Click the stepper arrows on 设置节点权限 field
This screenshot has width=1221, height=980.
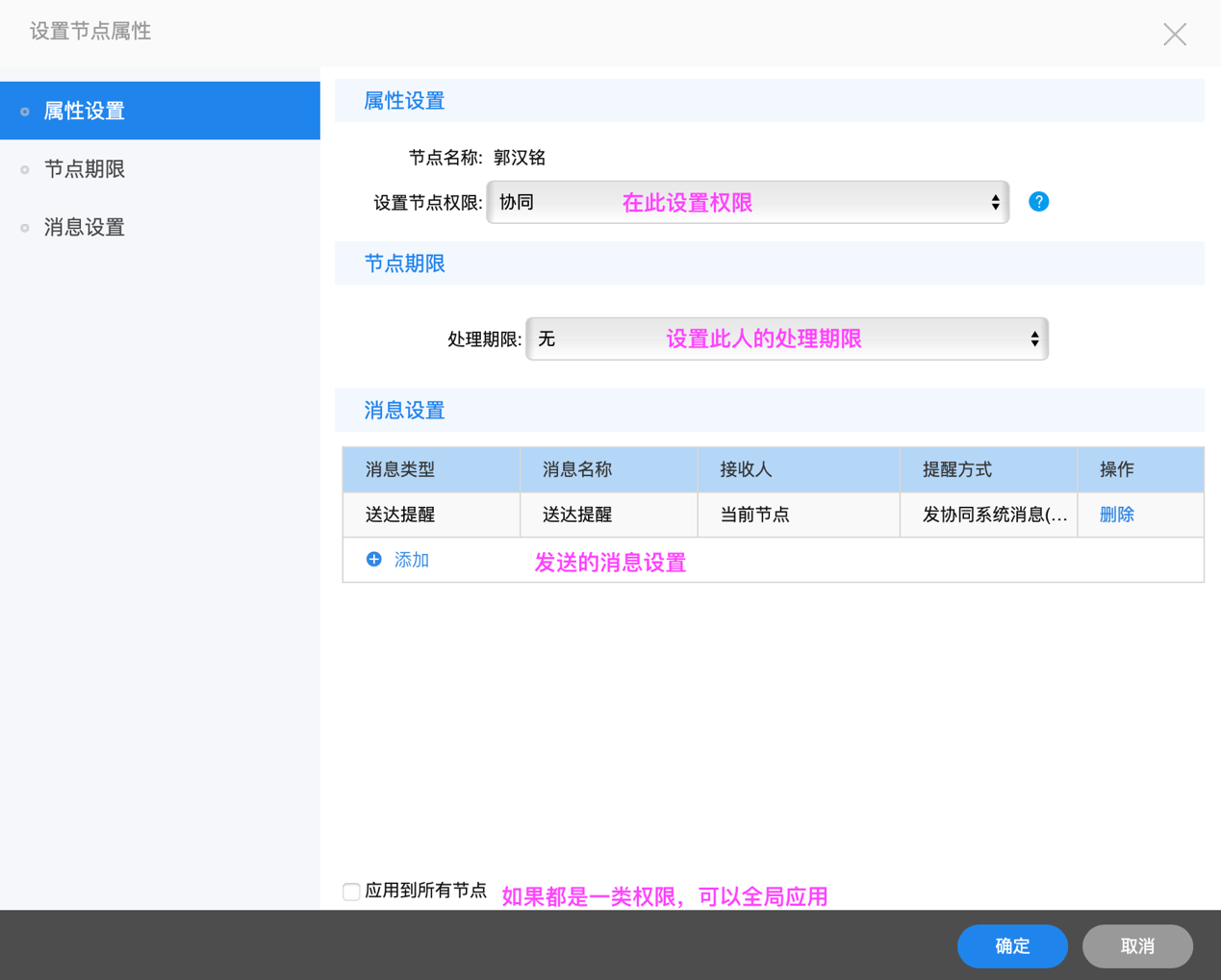pyautogui.click(x=996, y=201)
